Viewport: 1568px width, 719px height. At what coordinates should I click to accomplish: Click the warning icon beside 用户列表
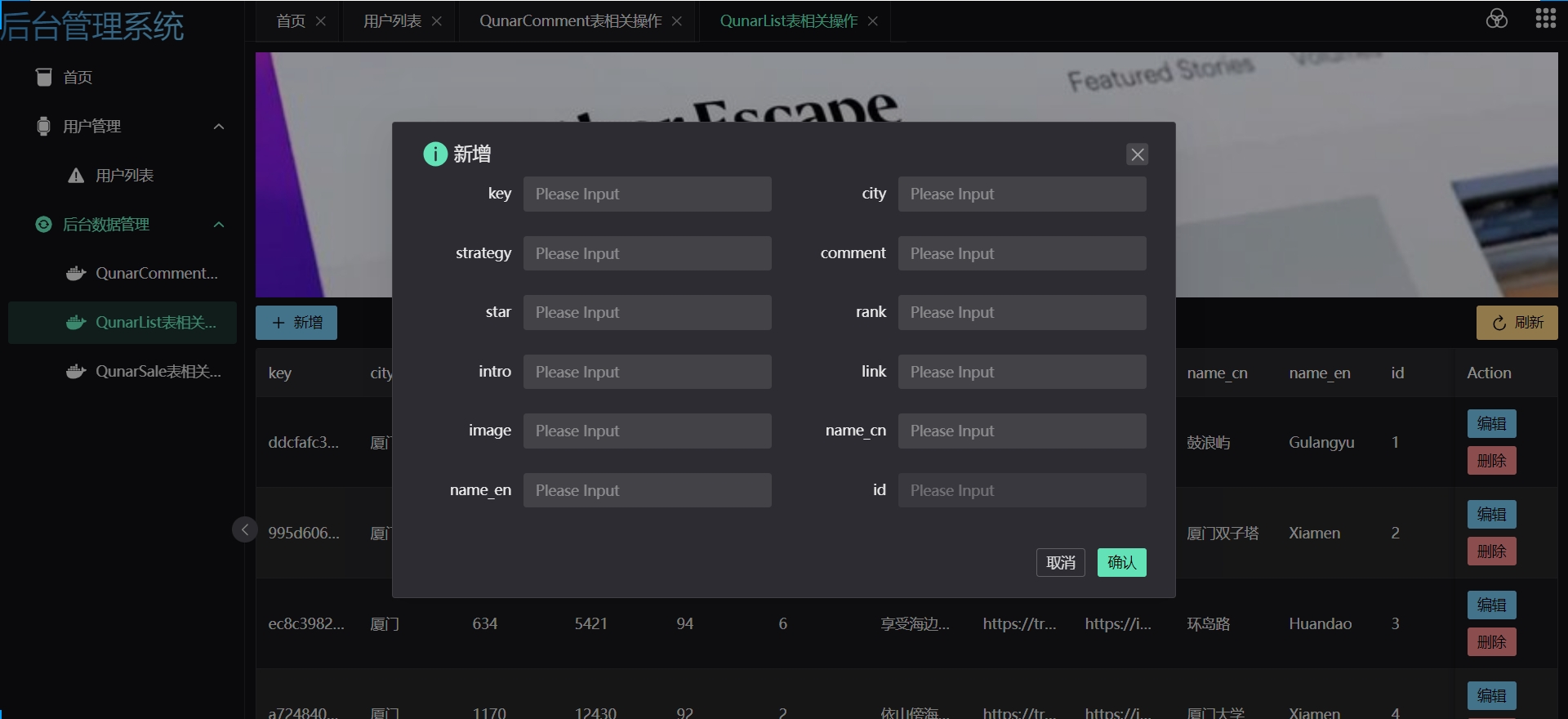(x=76, y=175)
